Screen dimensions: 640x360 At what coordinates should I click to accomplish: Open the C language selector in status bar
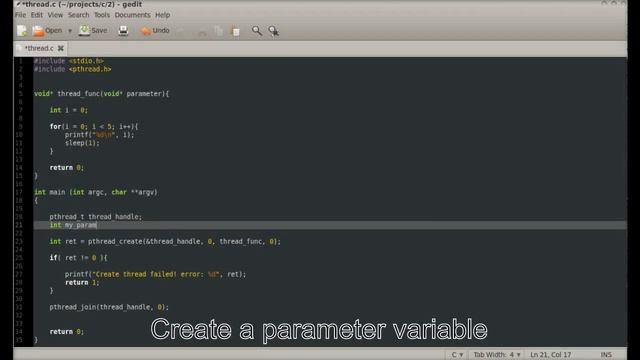457,355
